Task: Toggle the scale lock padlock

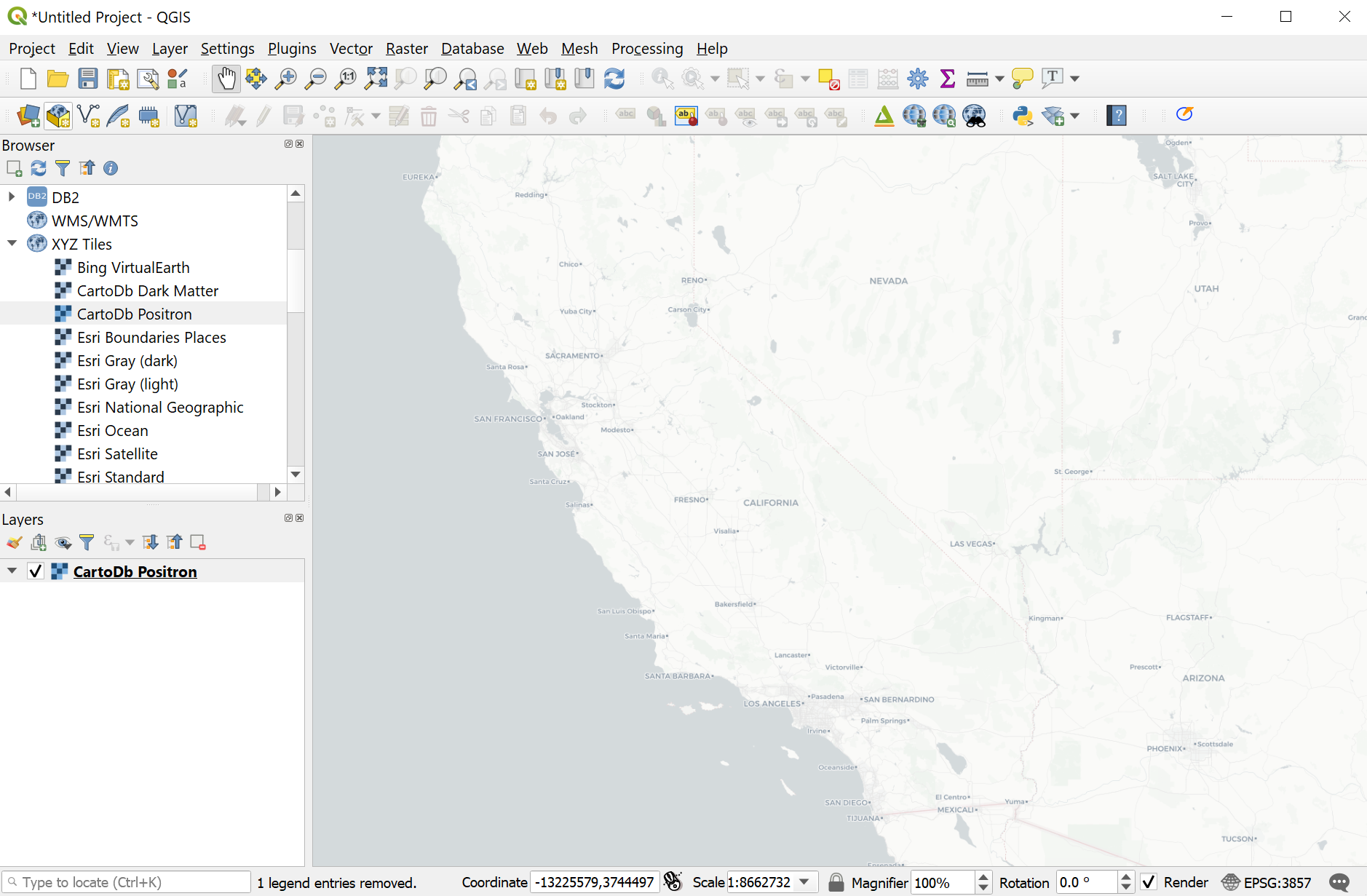Action: pyautogui.click(x=836, y=883)
